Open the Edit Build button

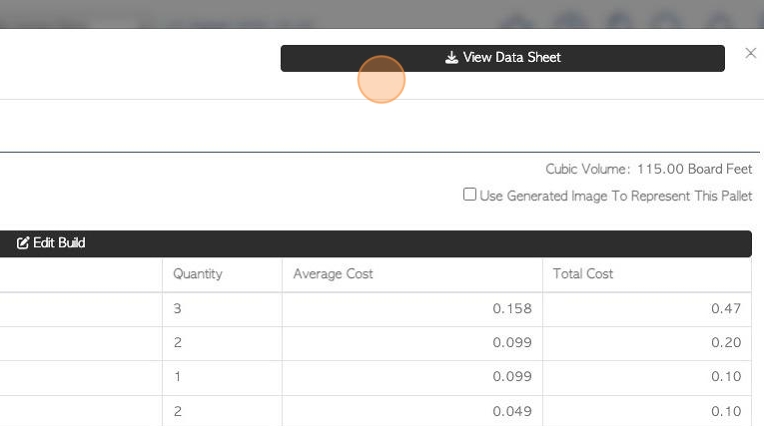point(375,243)
